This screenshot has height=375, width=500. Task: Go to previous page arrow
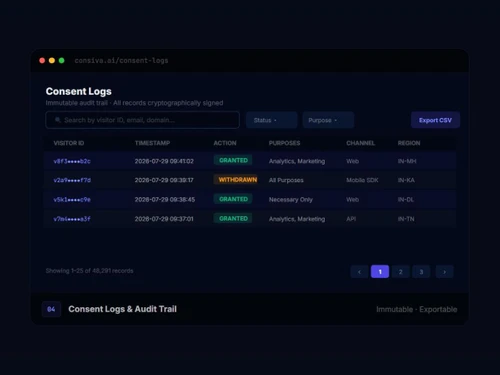coord(359,272)
